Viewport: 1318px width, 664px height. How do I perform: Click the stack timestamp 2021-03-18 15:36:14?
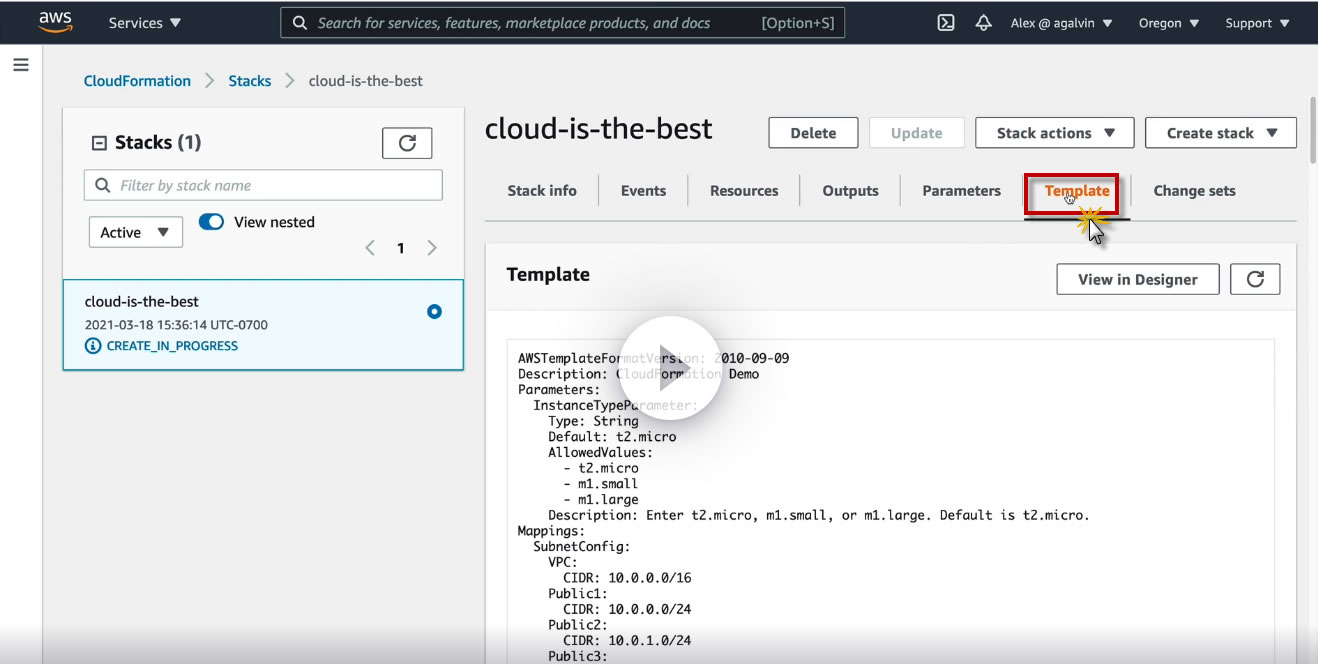(x=176, y=325)
